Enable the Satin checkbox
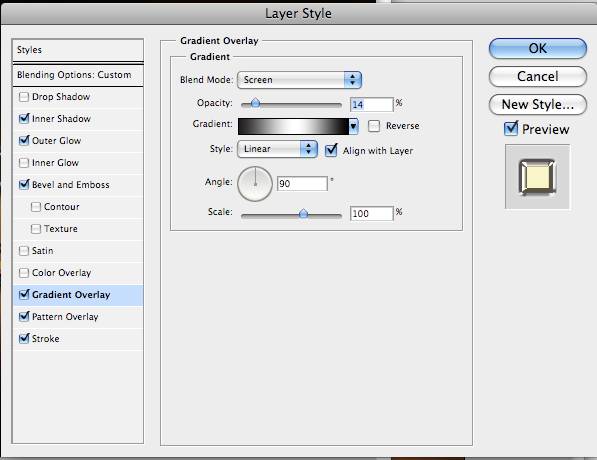 (x=24, y=251)
